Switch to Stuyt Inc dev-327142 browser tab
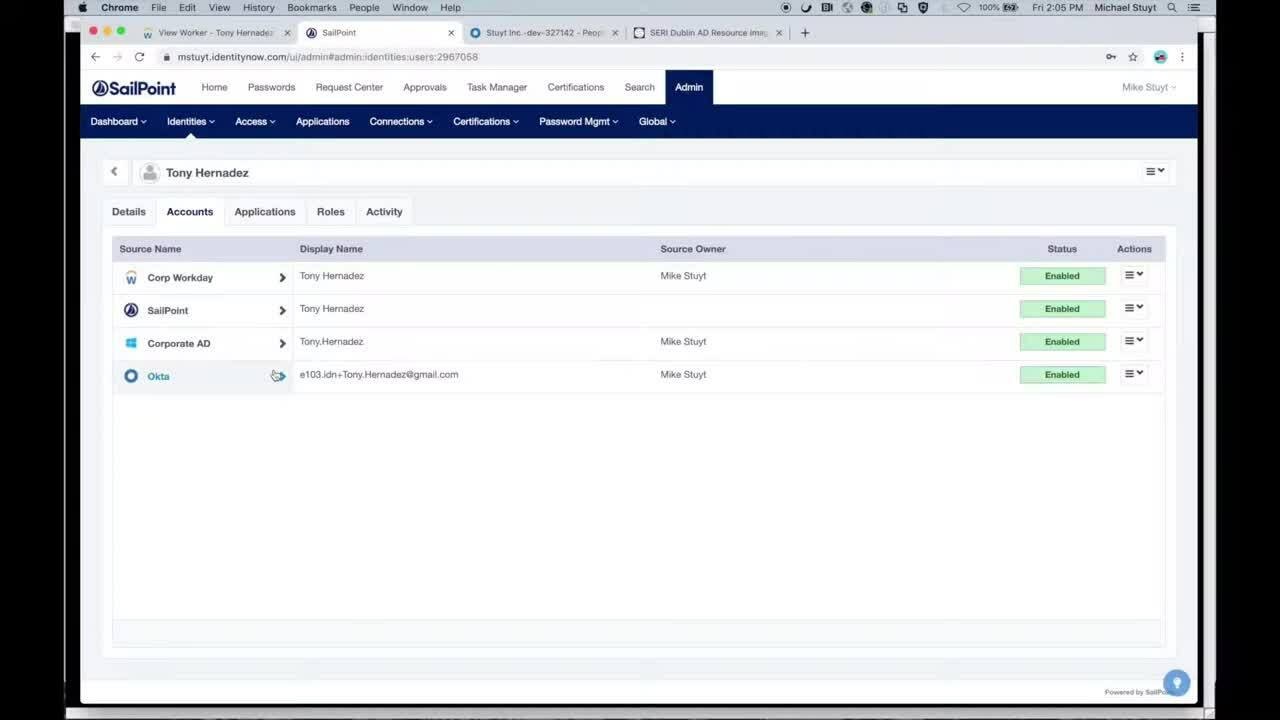 [544, 33]
